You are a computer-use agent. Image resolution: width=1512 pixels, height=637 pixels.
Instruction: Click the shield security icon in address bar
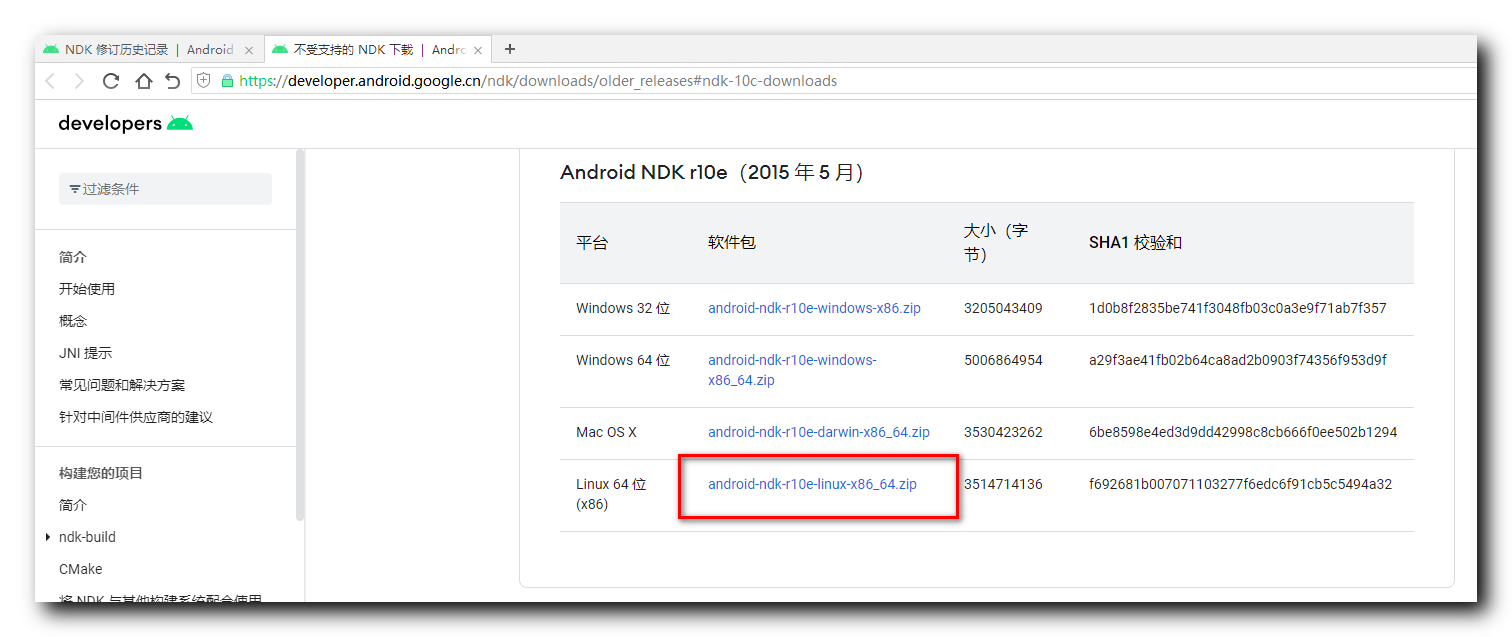click(203, 81)
